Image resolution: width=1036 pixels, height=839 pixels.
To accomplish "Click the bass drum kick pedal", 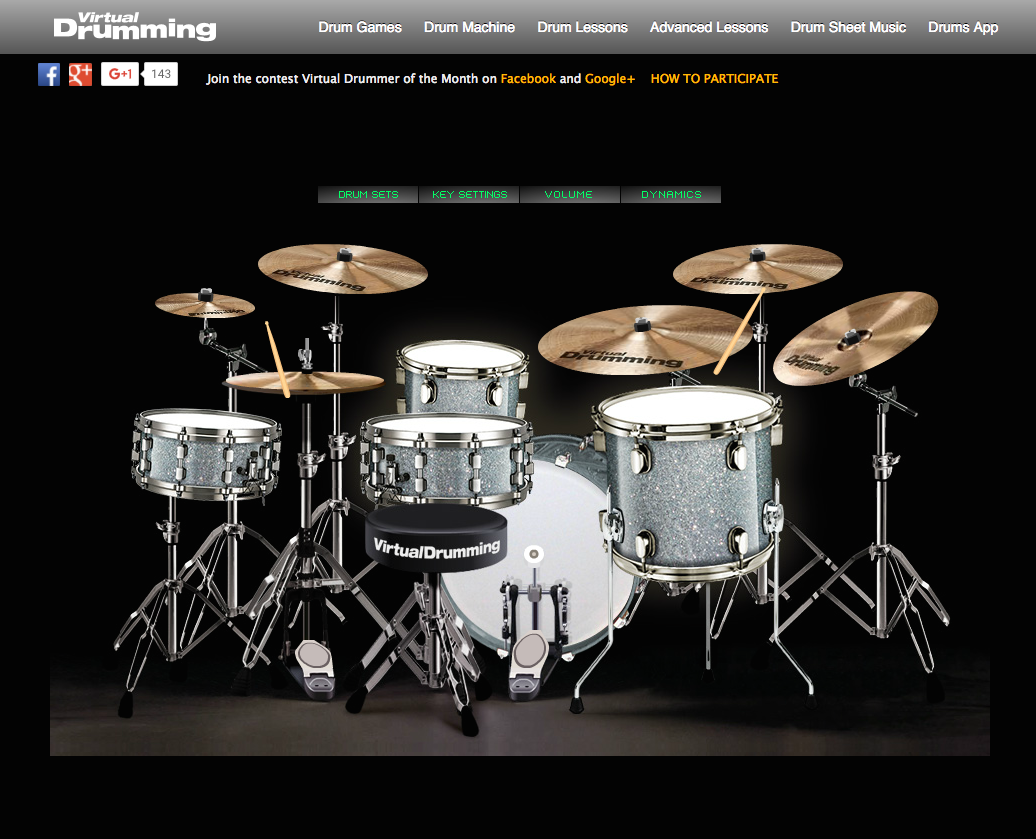I will pyautogui.click(x=531, y=664).
